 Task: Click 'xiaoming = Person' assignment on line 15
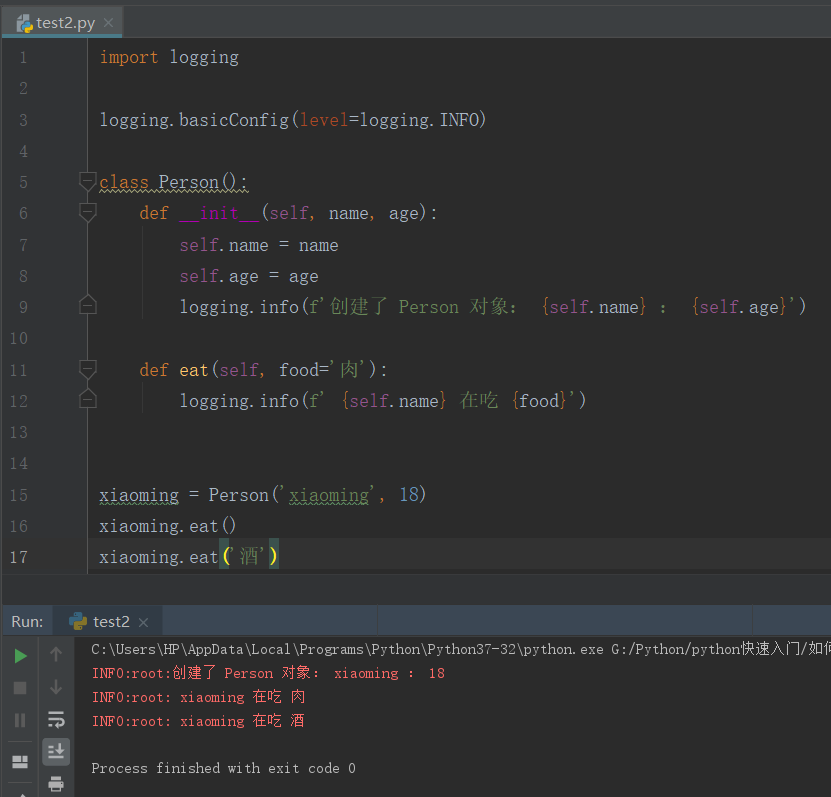(262, 495)
